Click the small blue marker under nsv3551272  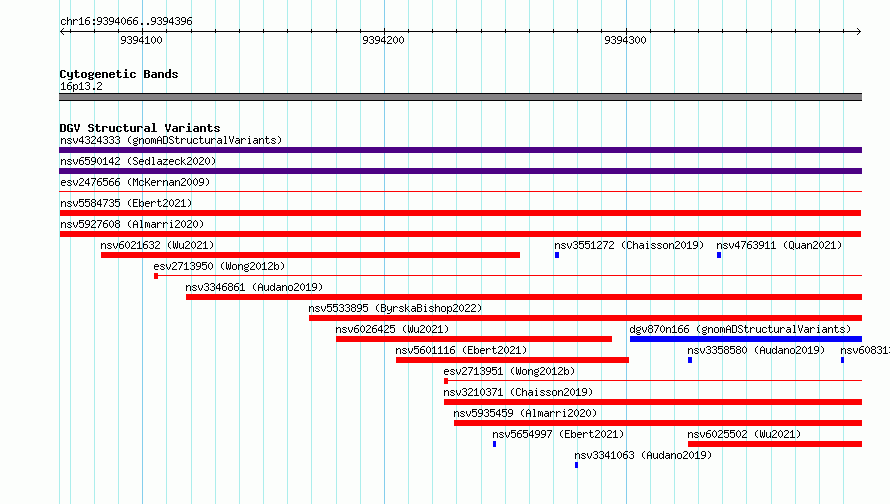pyautogui.click(x=557, y=255)
